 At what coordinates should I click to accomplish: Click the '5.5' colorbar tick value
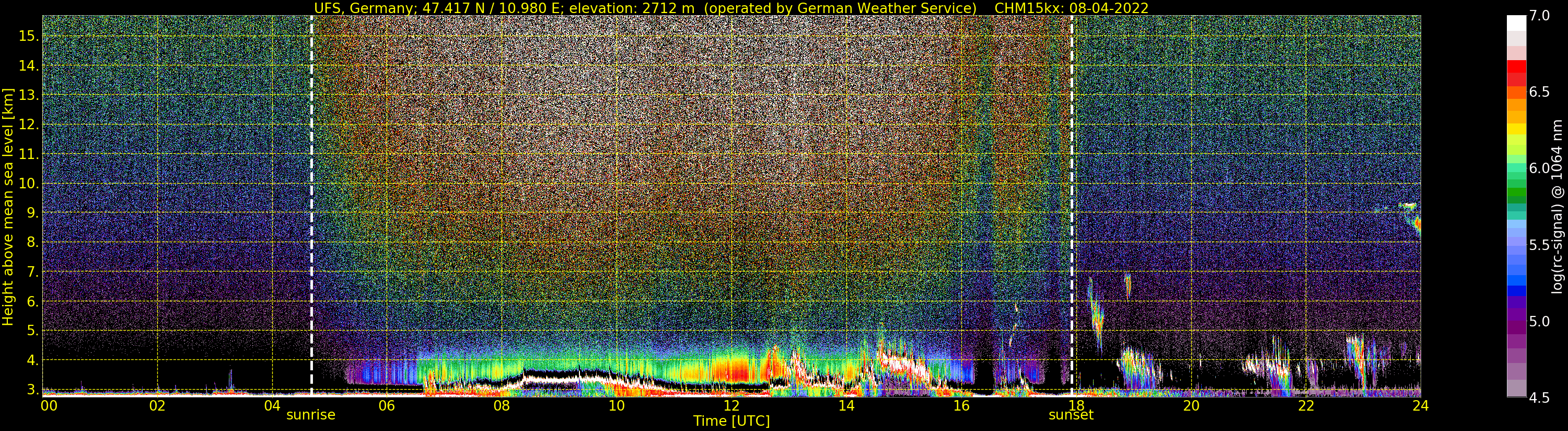[1539, 245]
